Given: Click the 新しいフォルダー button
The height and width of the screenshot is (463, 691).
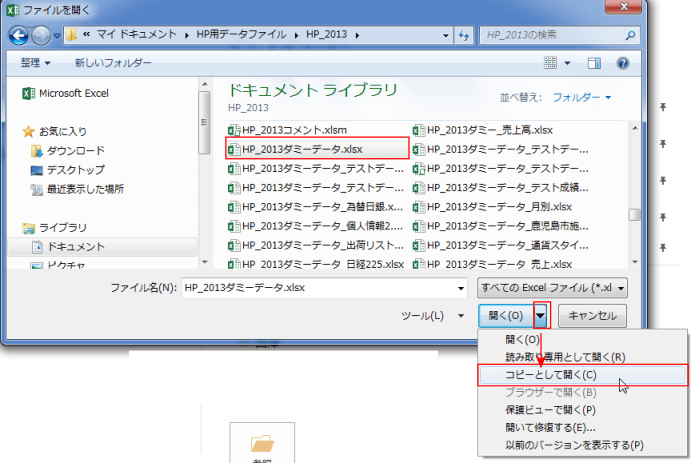Looking at the screenshot, I should 113,63.
